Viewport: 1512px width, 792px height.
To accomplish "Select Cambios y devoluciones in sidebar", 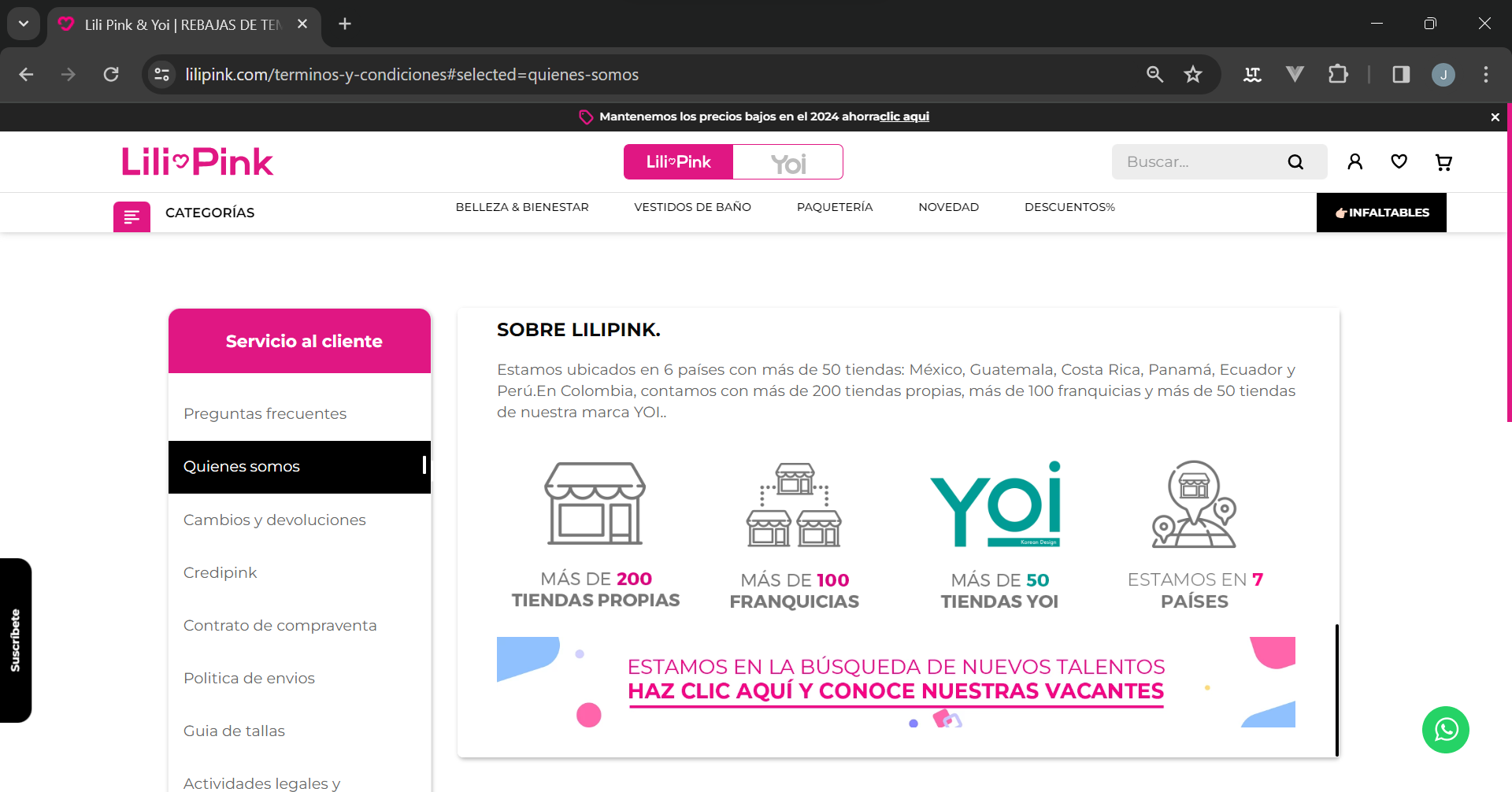I will tap(299, 520).
